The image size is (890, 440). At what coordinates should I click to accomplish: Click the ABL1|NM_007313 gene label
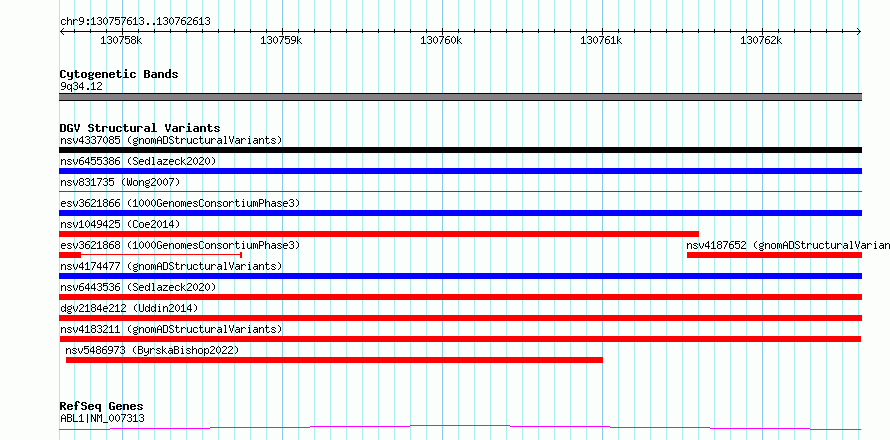click(x=102, y=418)
